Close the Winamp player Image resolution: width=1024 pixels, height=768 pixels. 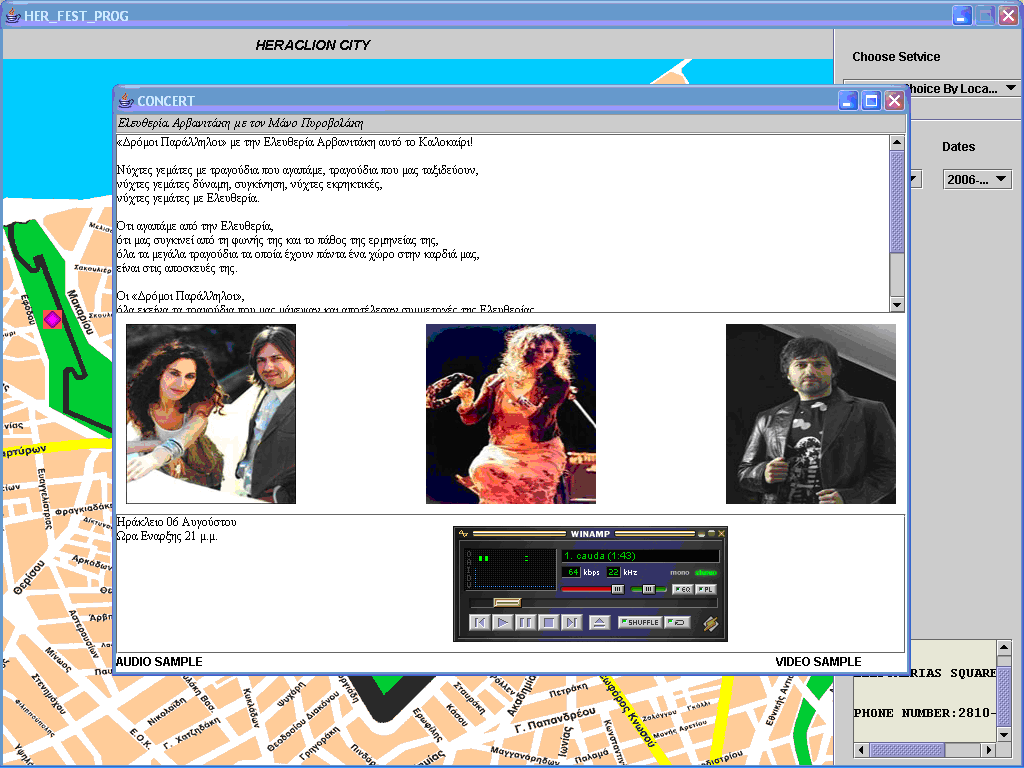click(721, 534)
